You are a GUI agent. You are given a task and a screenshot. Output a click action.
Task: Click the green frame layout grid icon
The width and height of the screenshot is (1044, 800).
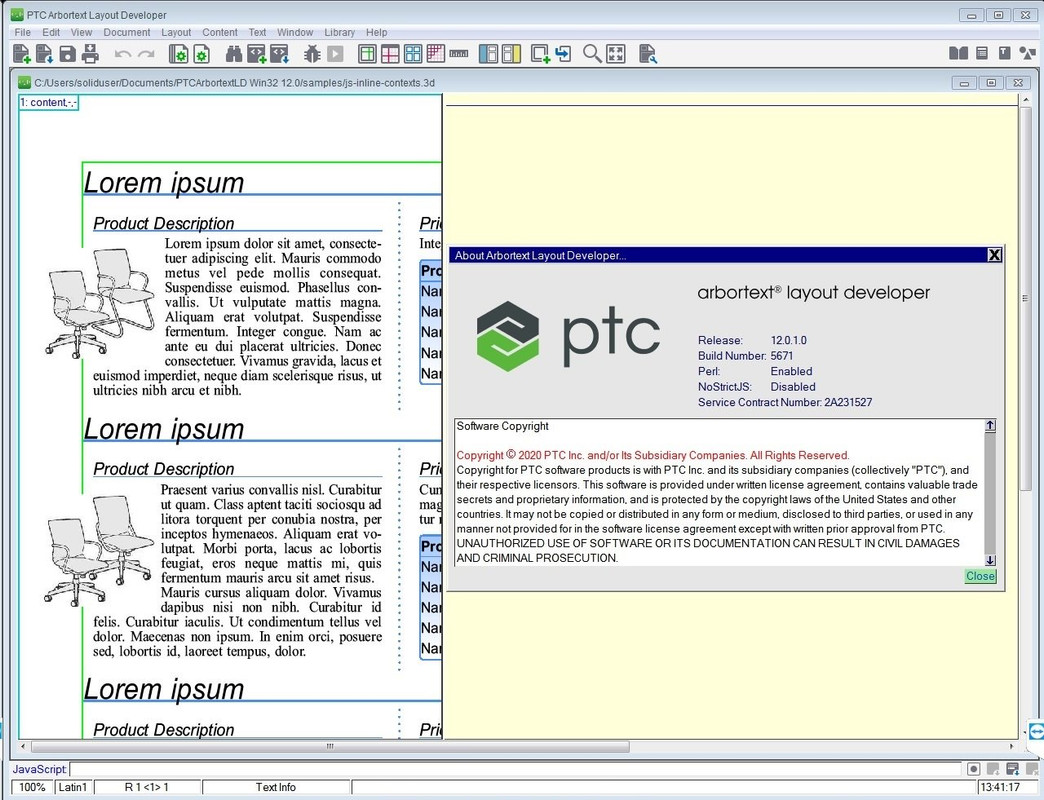(x=367, y=54)
